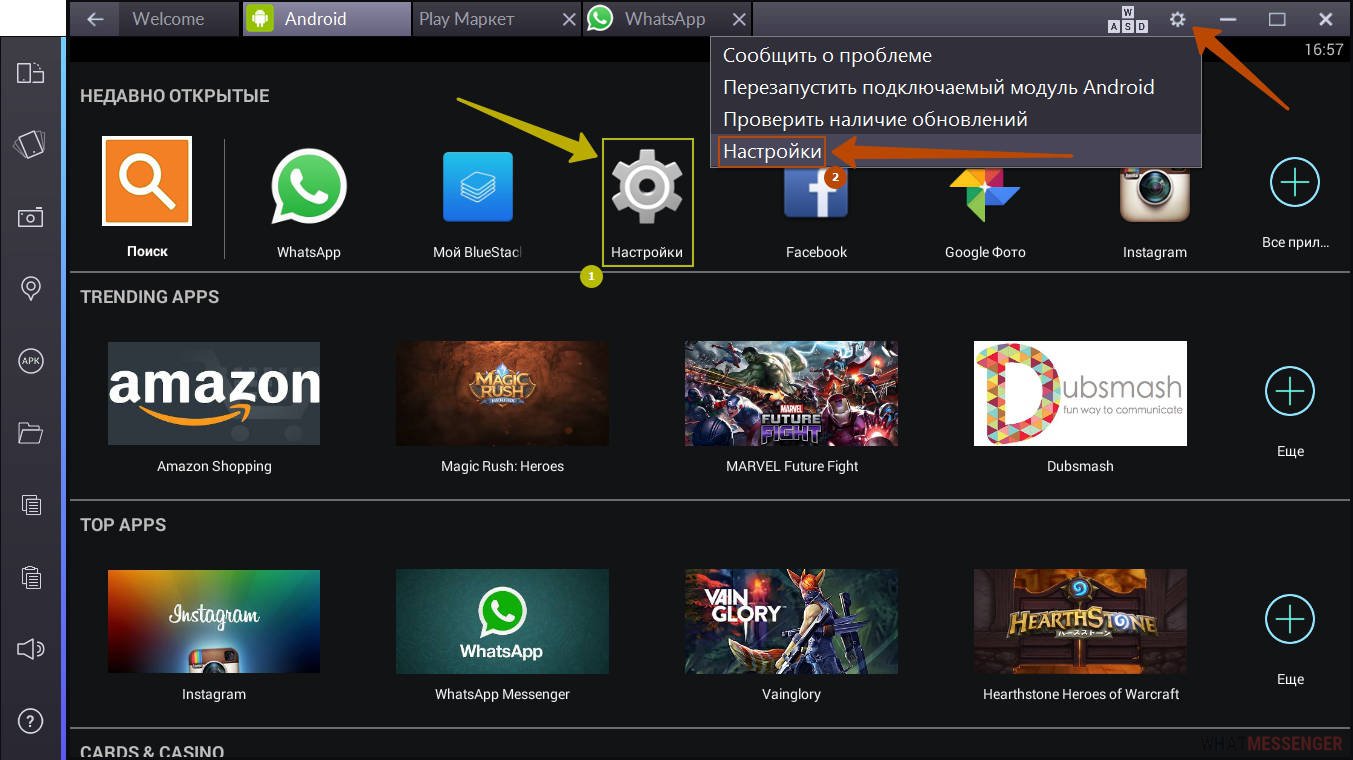Click the clipboard paste sidebar icon
1353x760 pixels.
pyautogui.click(x=31, y=577)
